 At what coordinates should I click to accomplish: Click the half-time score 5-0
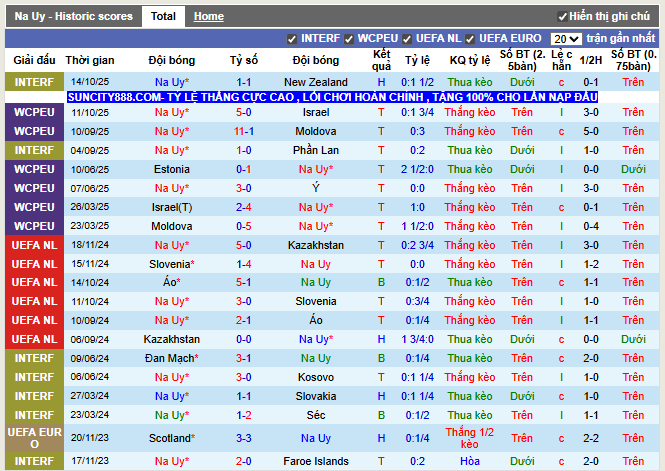591,131
